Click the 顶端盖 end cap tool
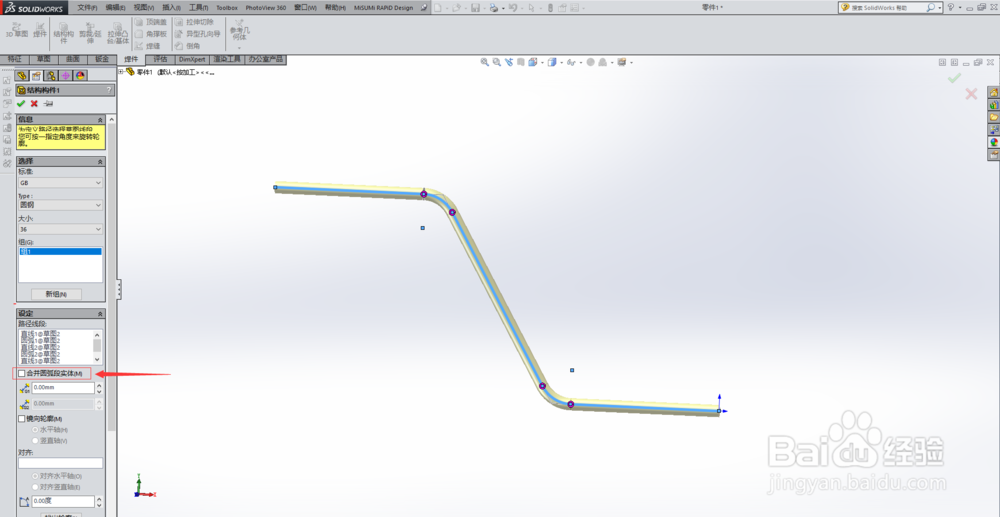The image size is (1000, 517). [x=151, y=22]
